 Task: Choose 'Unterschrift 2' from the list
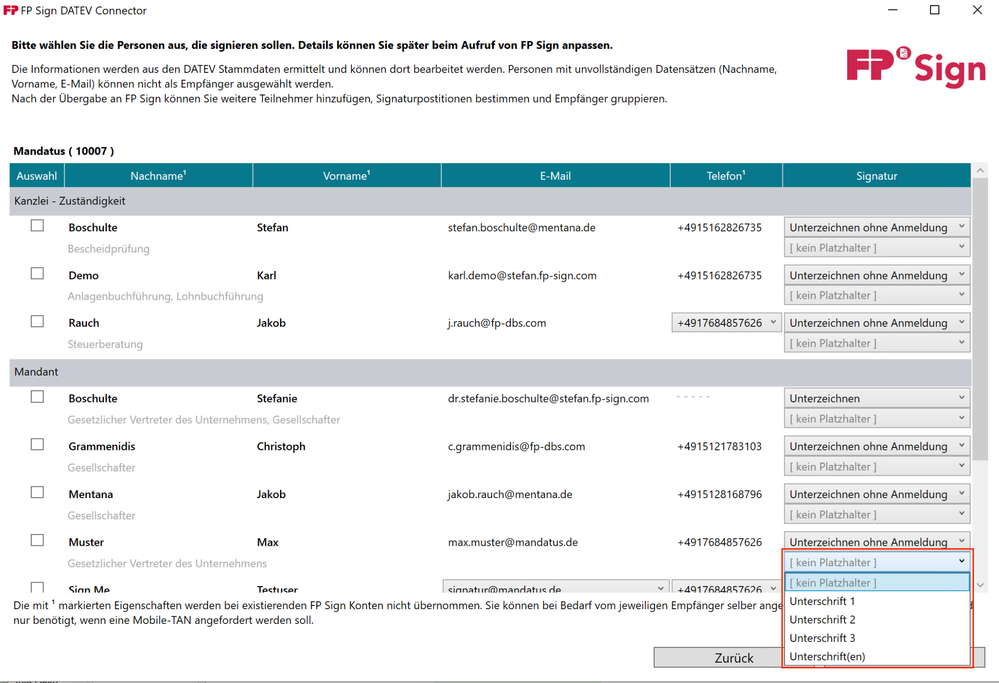click(877, 619)
